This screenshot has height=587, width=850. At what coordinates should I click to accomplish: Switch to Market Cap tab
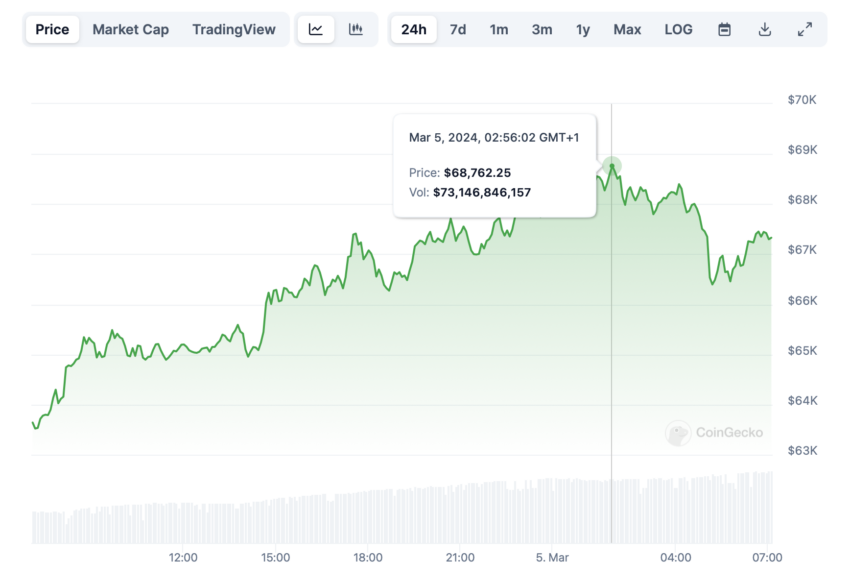(x=131, y=29)
